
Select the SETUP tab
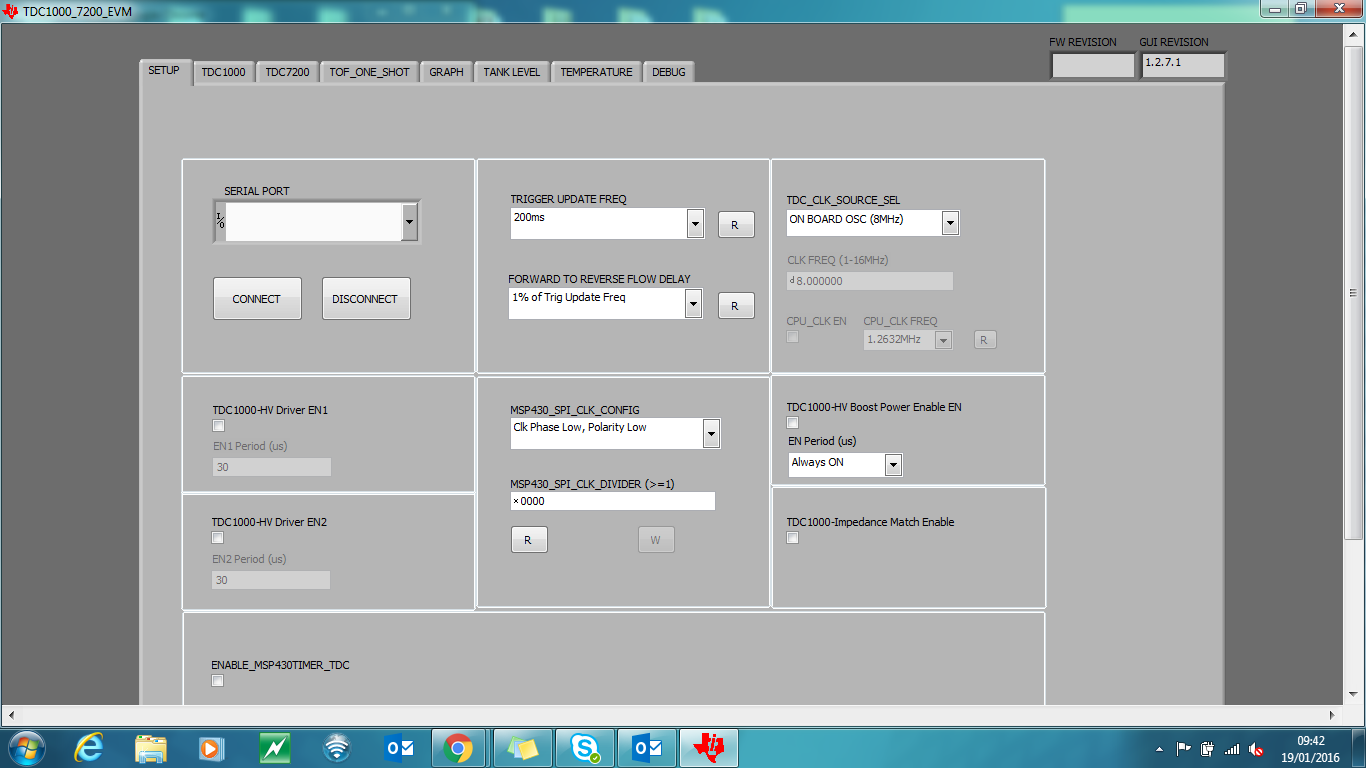click(x=164, y=71)
